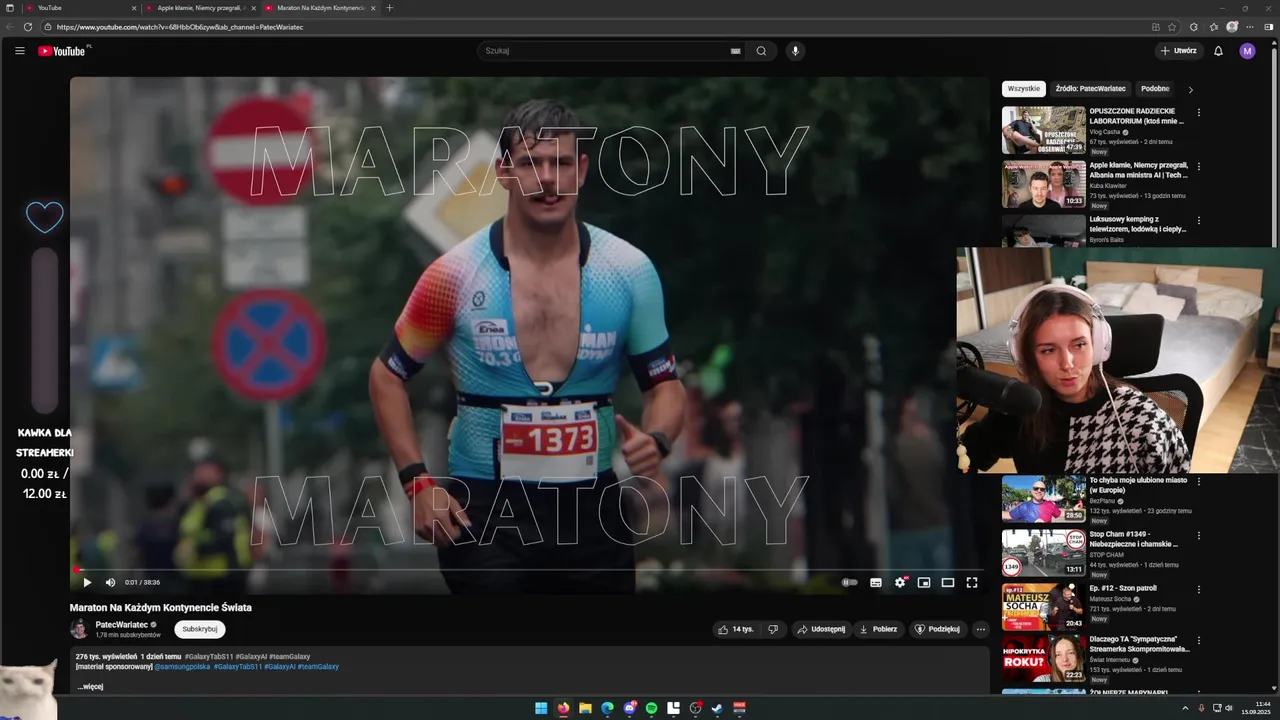
Task: Click Podziękuj thanks button
Action: [937, 629]
